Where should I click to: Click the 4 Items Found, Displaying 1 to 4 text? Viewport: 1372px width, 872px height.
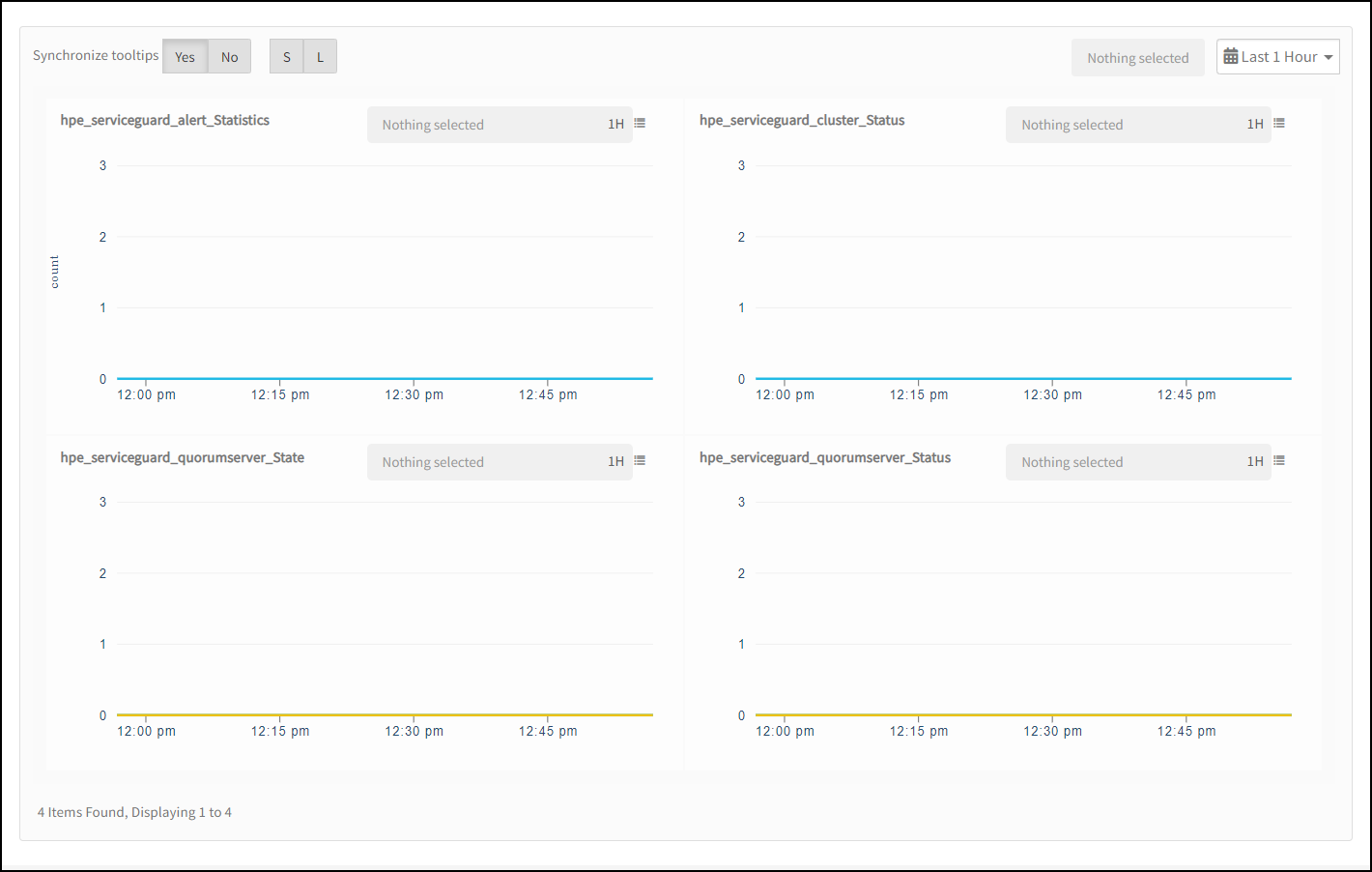coord(134,812)
